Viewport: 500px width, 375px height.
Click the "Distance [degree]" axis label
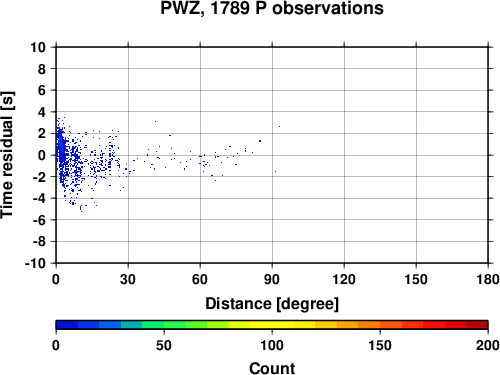click(x=272, y=304)
